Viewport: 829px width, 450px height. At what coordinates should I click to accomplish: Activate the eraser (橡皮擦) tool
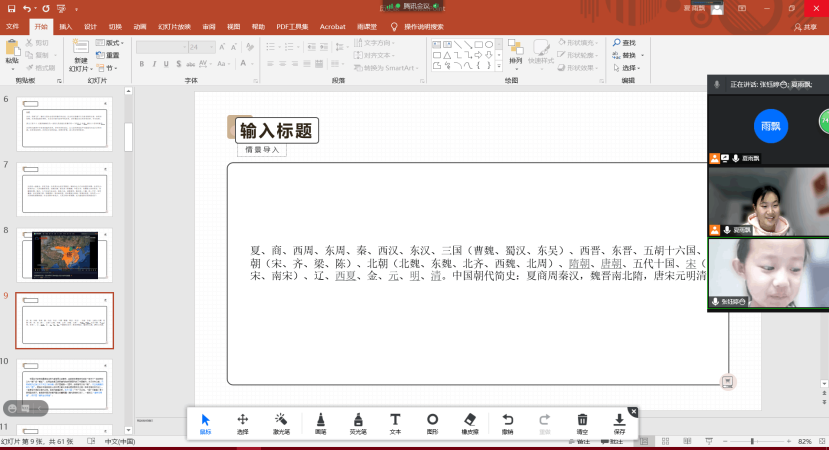(470, 422)
